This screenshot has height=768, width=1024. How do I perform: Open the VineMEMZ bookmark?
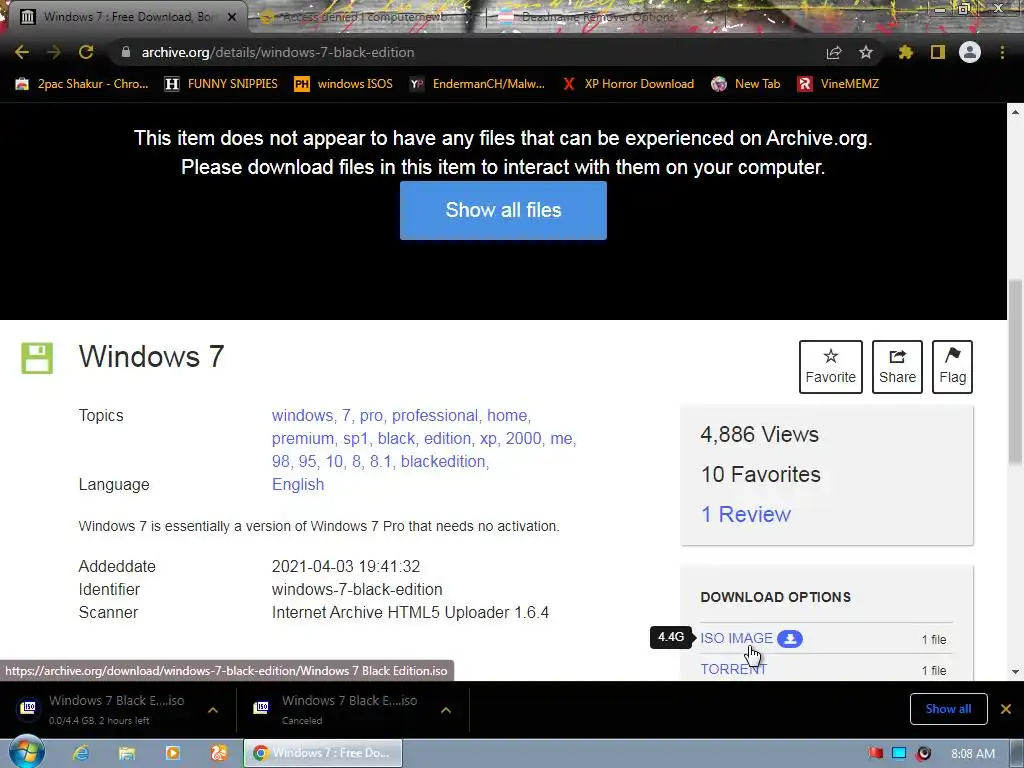pos(839,84)
